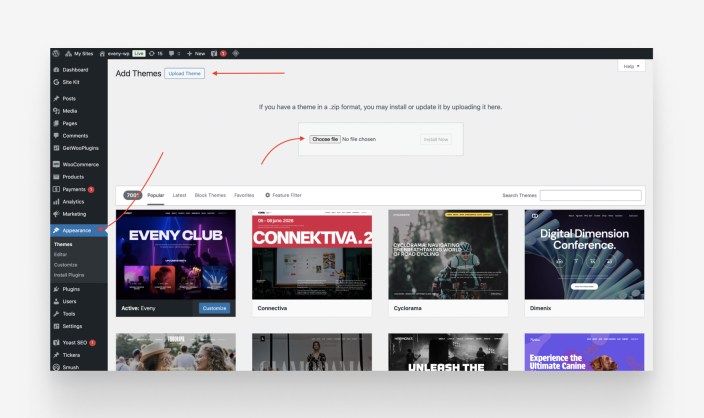Click the WooCommerce icon in sidebar

pyautogui.click(x=56, y=164)
